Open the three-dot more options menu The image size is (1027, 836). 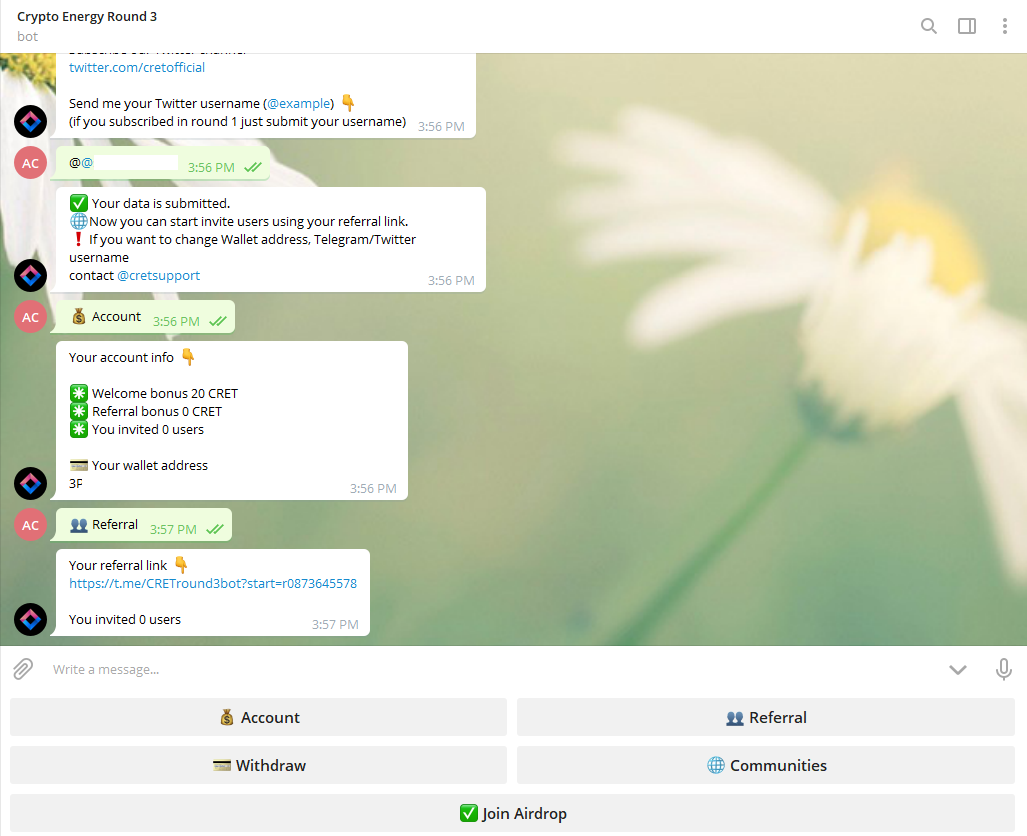1005,26
